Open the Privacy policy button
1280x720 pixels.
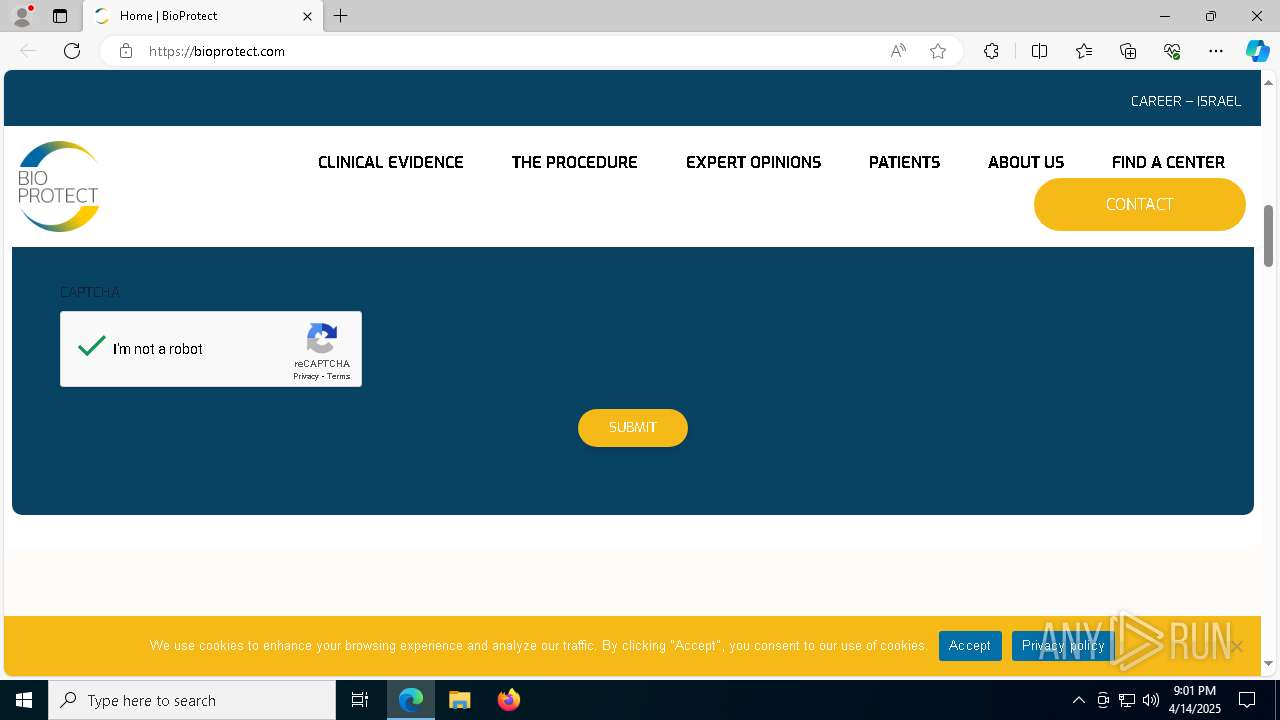pos(1063,646)
